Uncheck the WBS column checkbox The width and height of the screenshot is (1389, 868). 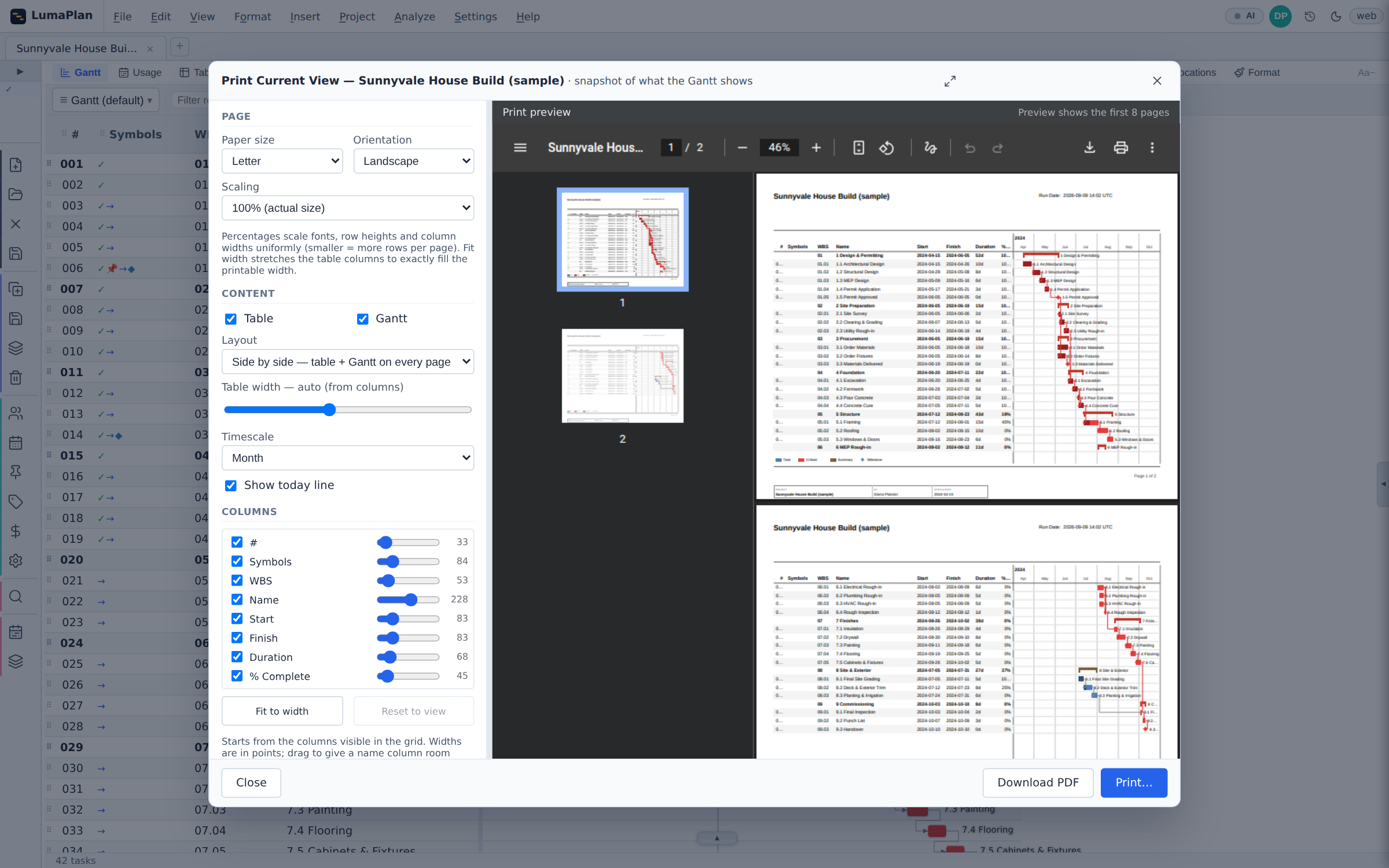(237, 580)
